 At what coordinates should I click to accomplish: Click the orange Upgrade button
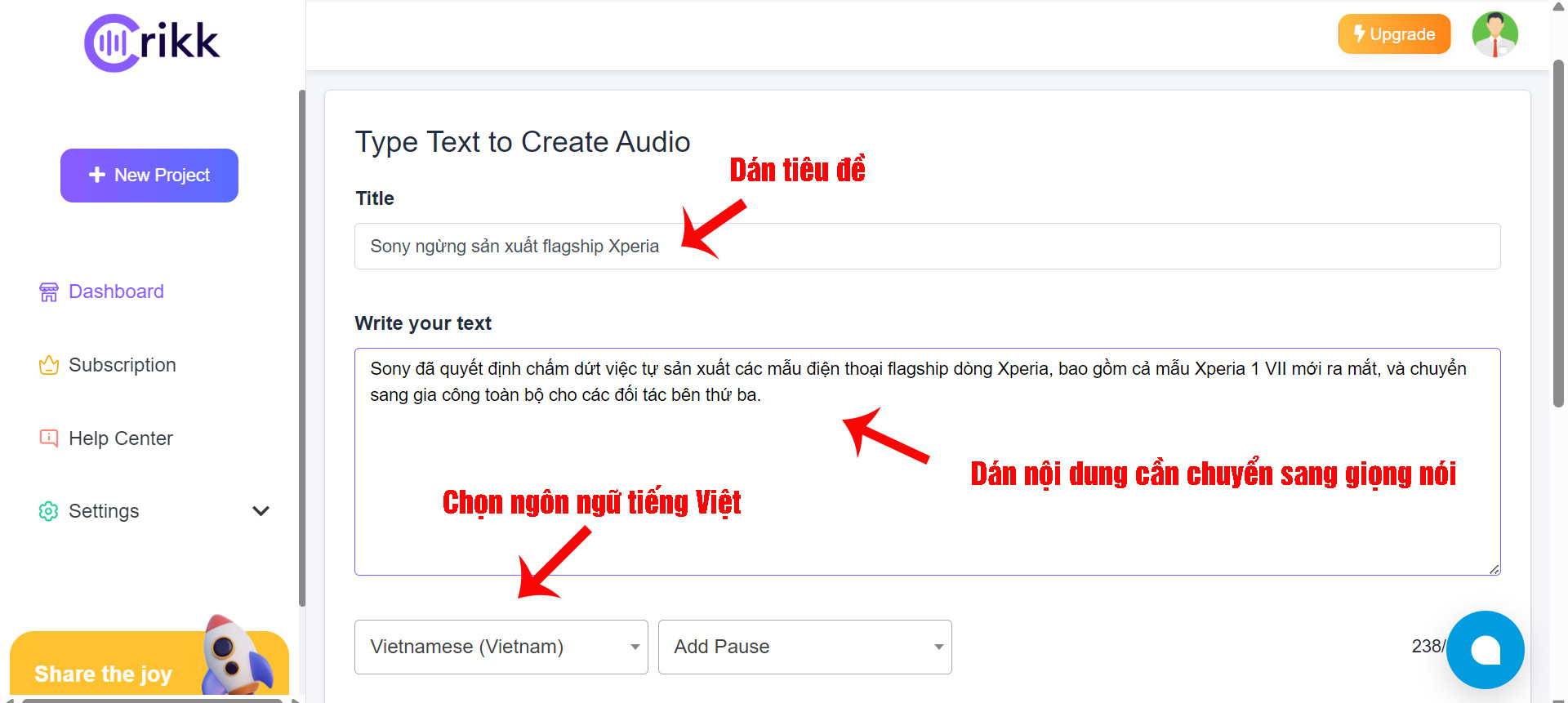(x=1394, y=34)
